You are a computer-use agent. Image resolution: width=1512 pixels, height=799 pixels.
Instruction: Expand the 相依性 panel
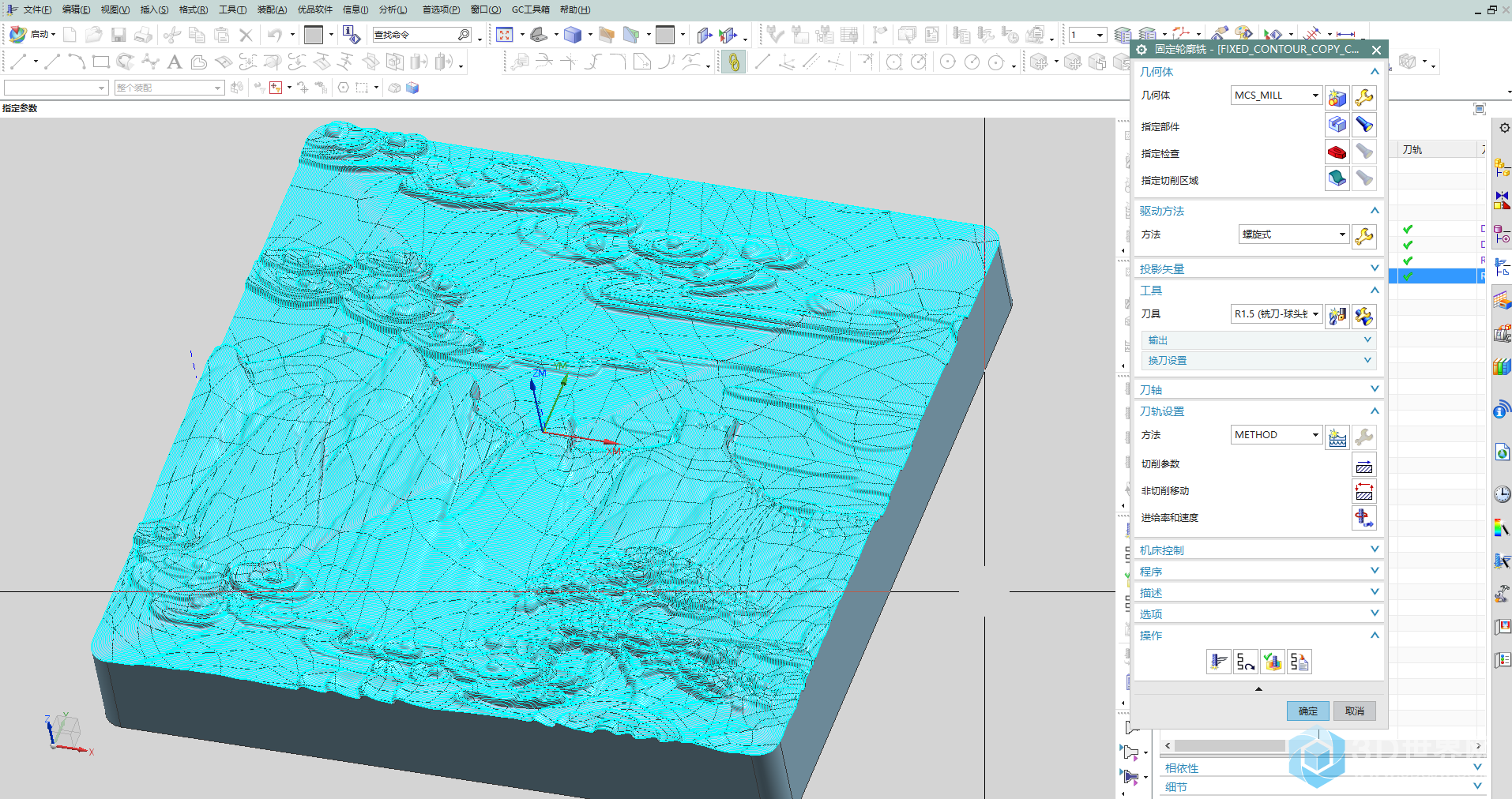click(1322, 768)
